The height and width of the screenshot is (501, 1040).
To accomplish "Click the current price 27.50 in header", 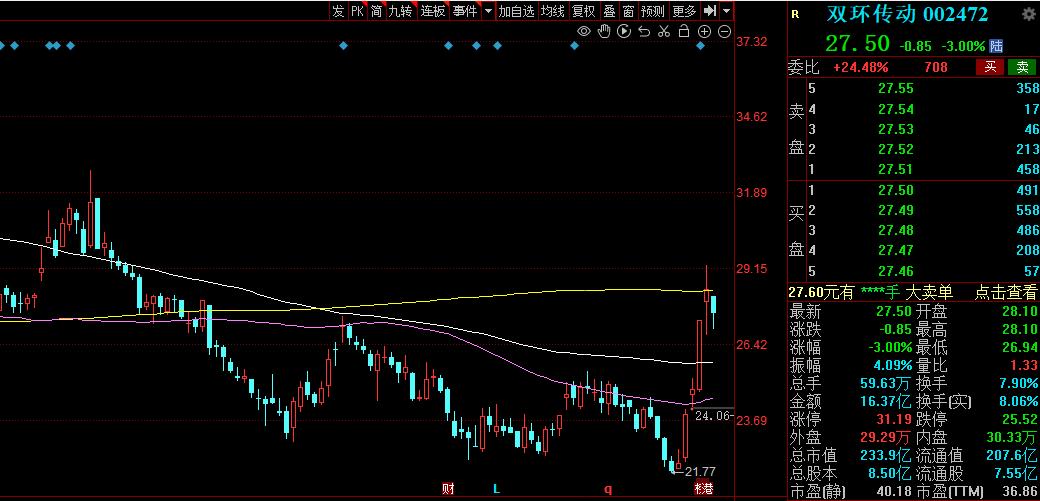I will [x=857, y=44].
